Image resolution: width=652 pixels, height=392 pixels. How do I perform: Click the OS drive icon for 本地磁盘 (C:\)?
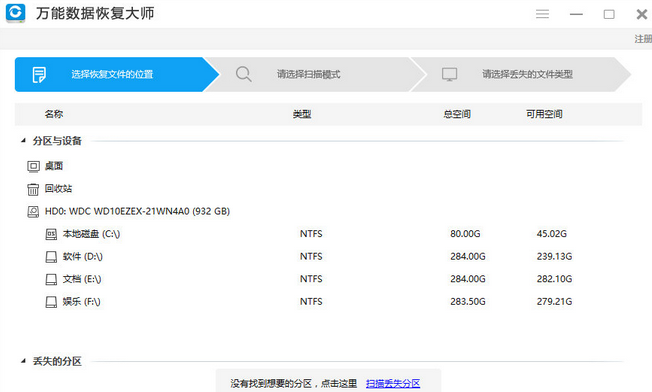(x=51, y=234)
